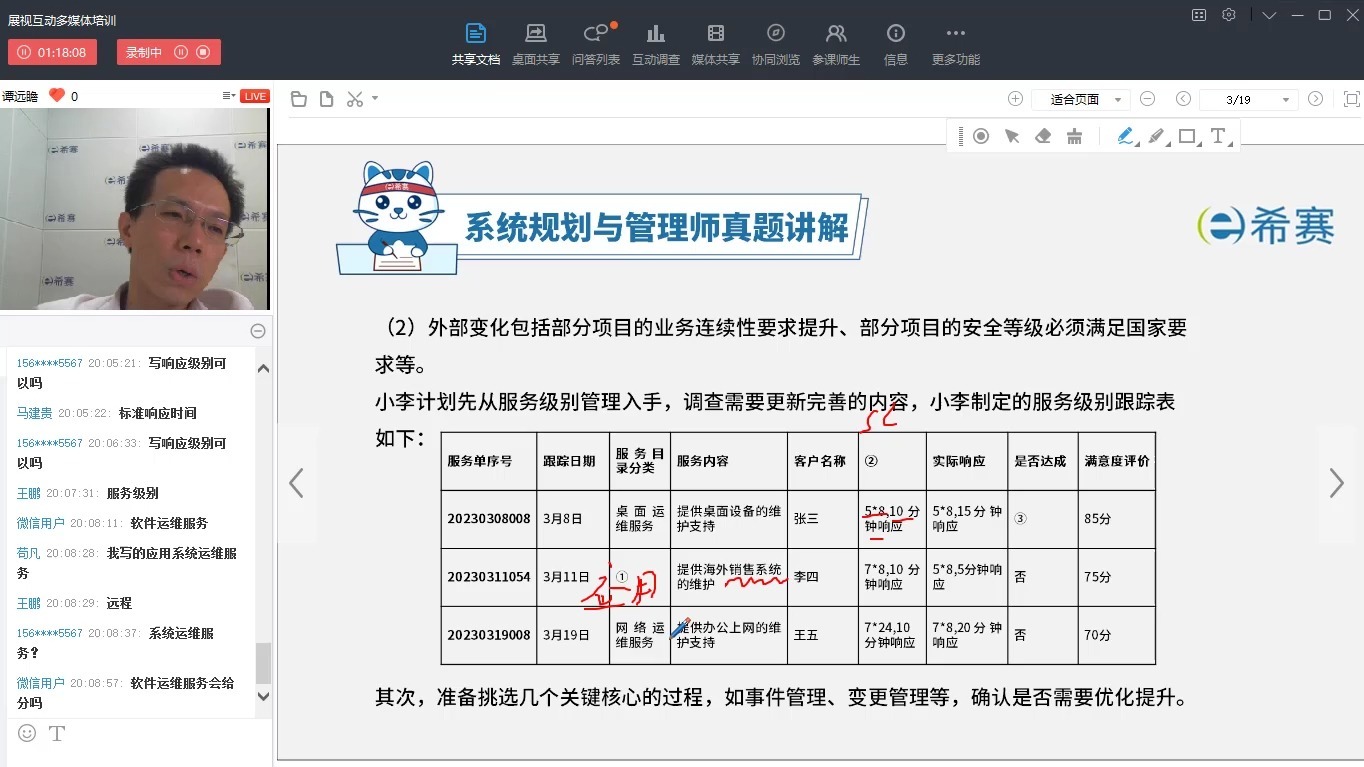Open the 互动调查 interactive survey
This screenshot has height=767, width=1364.
(655, 42)
